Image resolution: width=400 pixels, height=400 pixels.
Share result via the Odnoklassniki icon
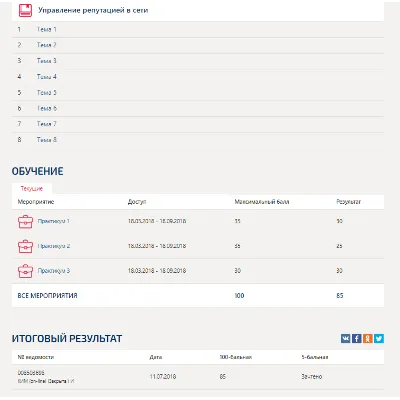368,339
